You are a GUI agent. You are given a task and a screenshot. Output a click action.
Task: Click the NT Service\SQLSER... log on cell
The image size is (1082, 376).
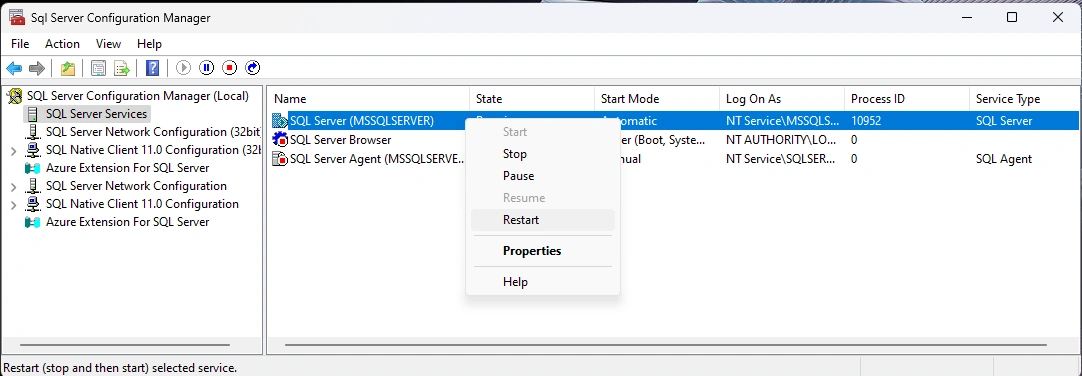[780, 159]
